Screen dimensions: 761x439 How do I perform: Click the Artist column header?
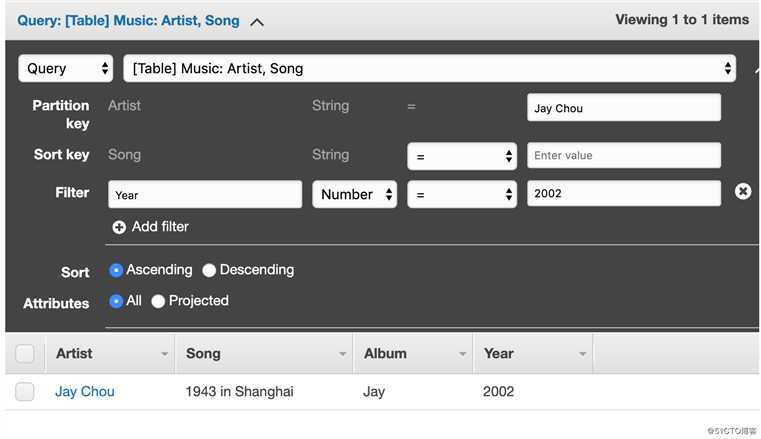tap(110, 354)
